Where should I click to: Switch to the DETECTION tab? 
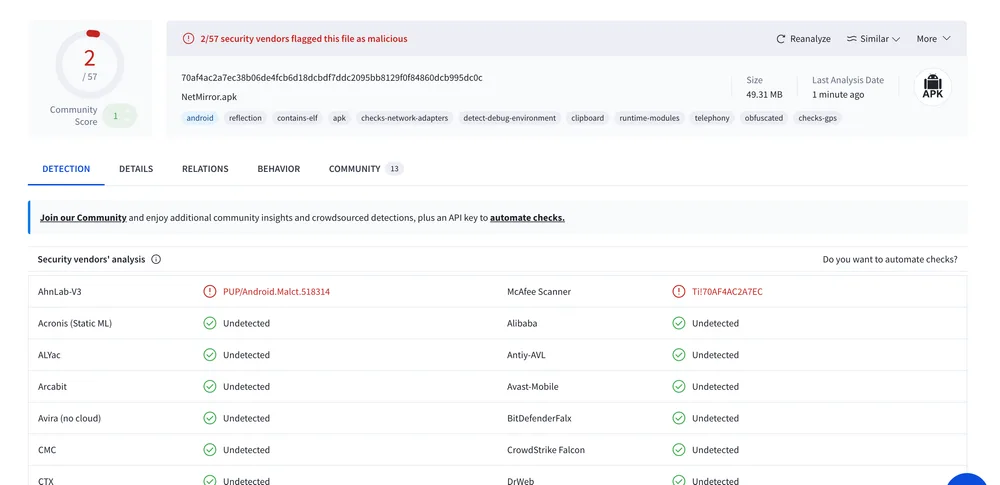click(66, 169)
